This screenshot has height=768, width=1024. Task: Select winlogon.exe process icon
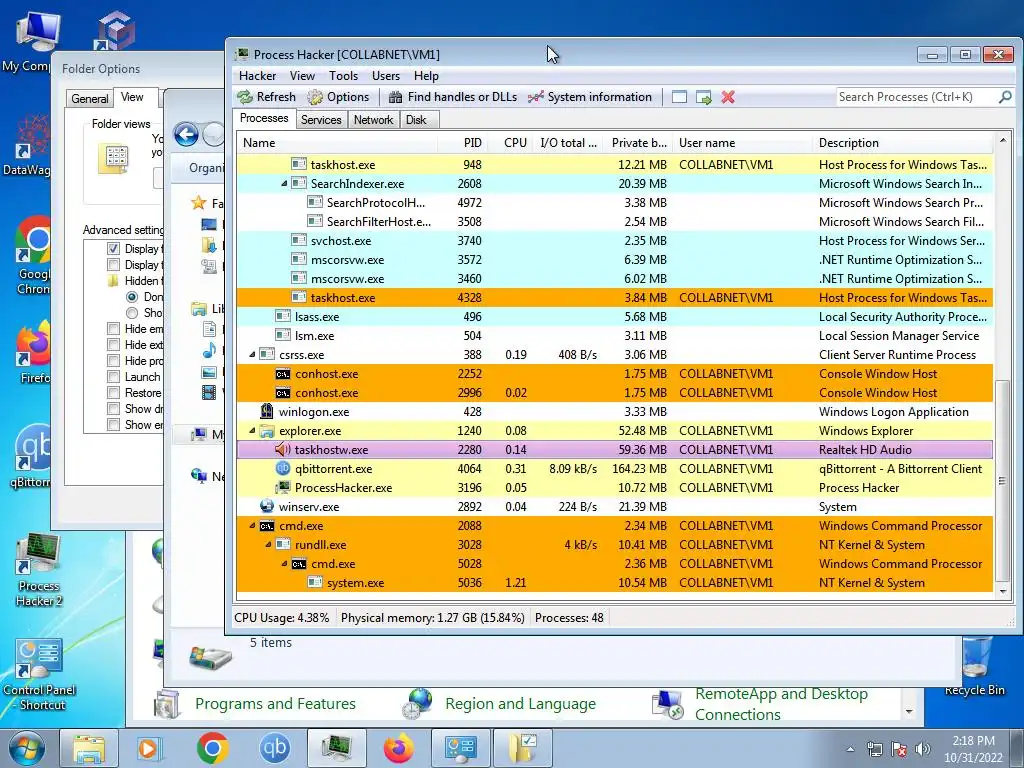pyautogui.click(x=266, y=411)
